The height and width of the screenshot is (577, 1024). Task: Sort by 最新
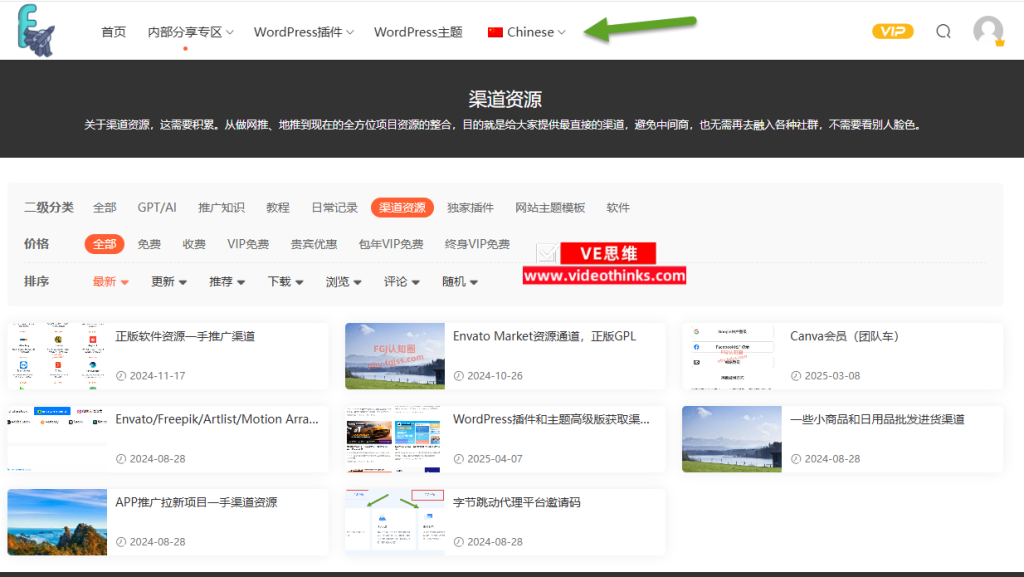point(110,282)
